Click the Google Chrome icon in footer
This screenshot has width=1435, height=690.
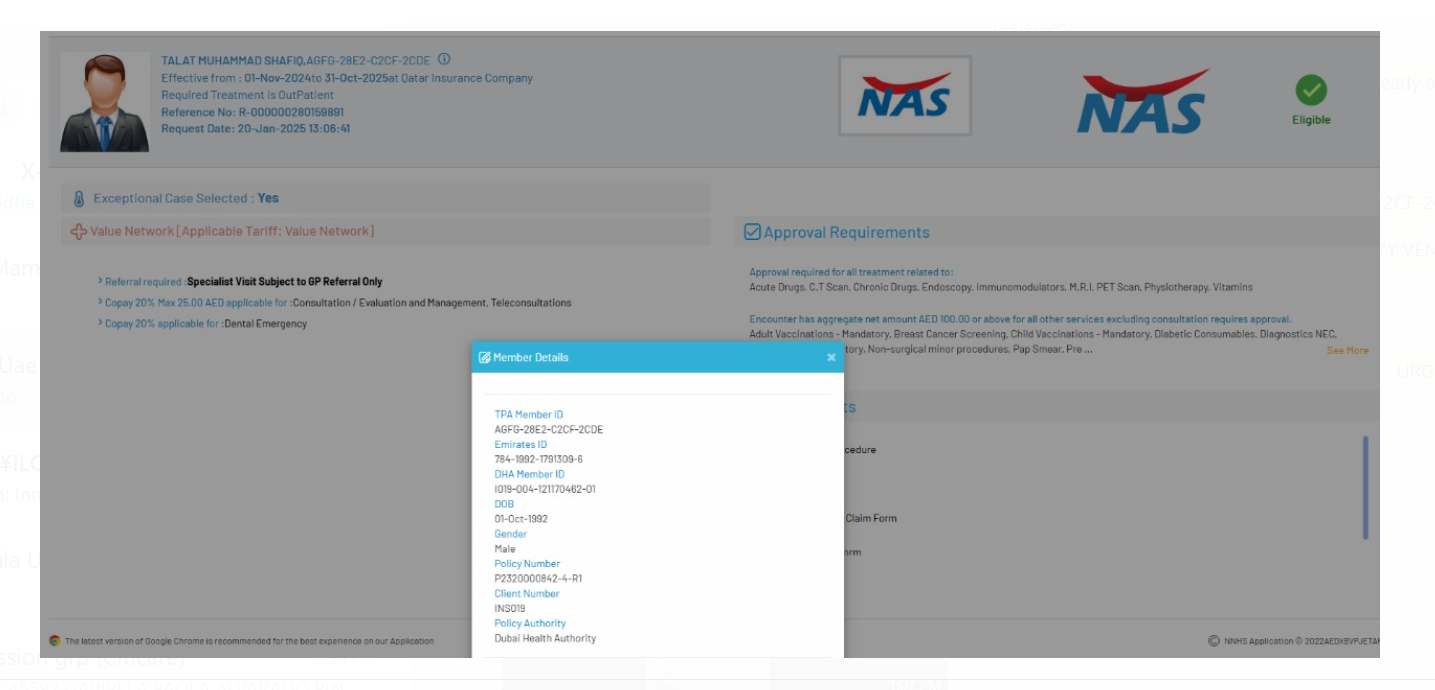coord(55,641)
